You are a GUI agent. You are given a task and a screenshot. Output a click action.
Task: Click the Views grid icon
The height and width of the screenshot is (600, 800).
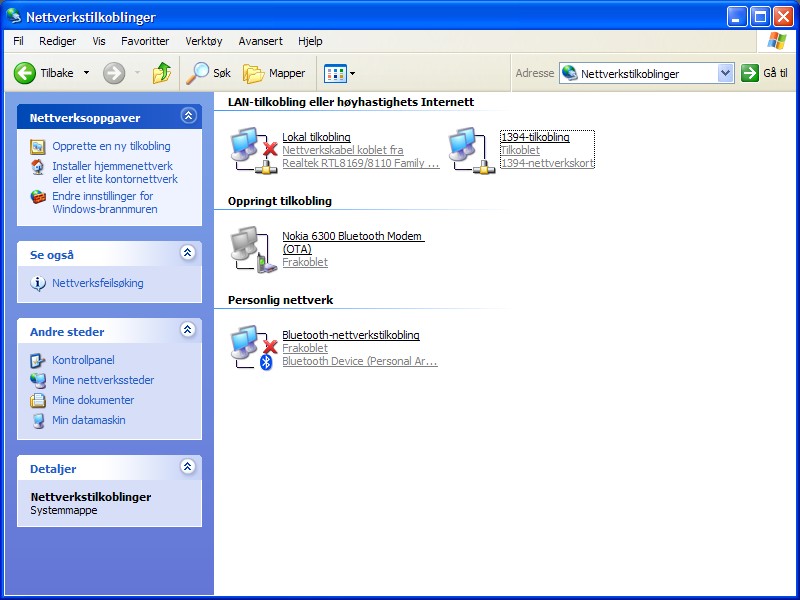[335, 73]
